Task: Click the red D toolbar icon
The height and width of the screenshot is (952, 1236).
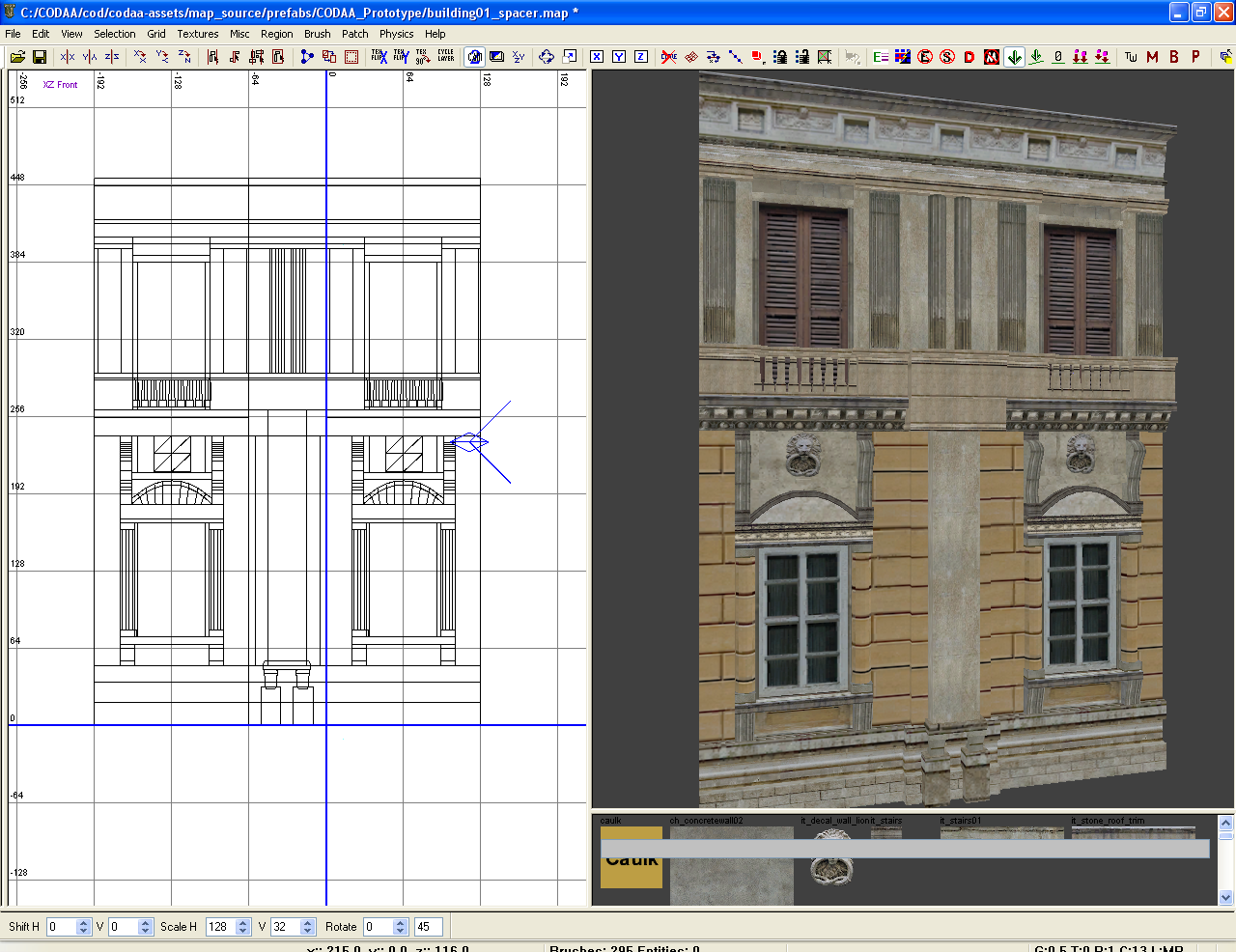Action: [969, 57]
